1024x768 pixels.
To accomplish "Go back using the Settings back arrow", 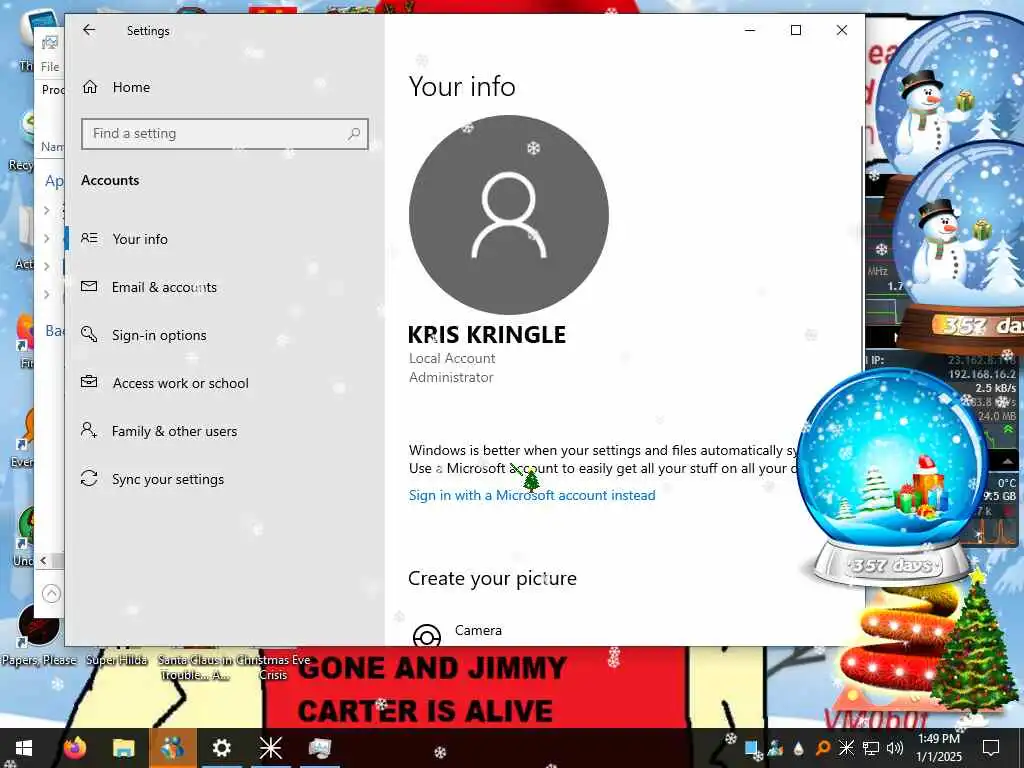I will (89, 30).
